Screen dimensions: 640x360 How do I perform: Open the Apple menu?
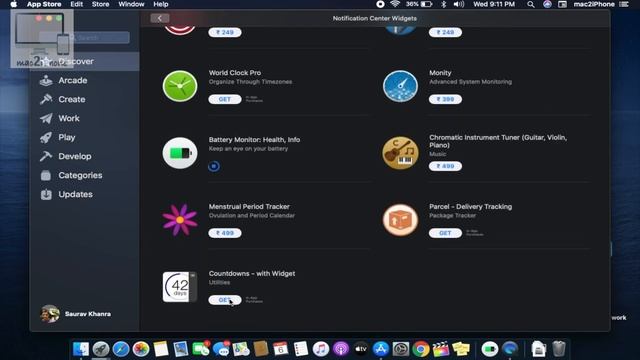tap(13, 4)
